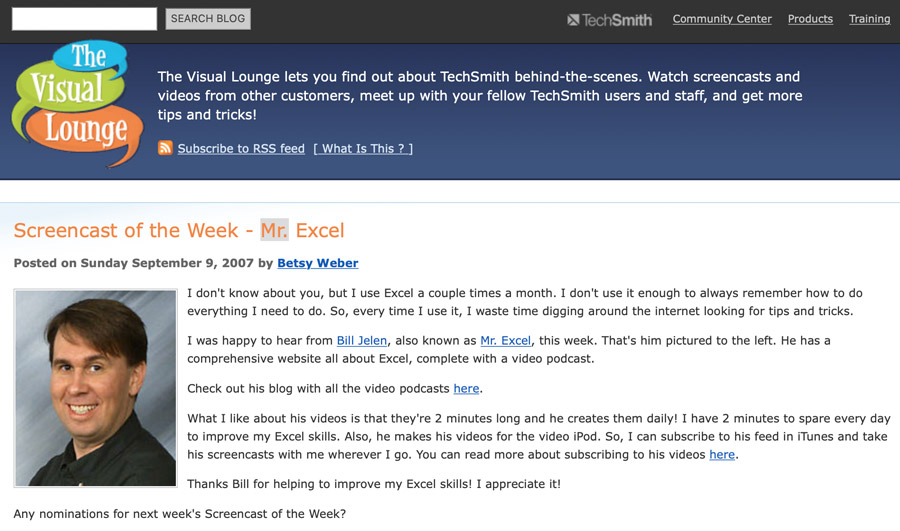This screenshot has height=531, width=900.
Task: Open Bill Jelen's portrait photo
Action: [x=95, y=388]
